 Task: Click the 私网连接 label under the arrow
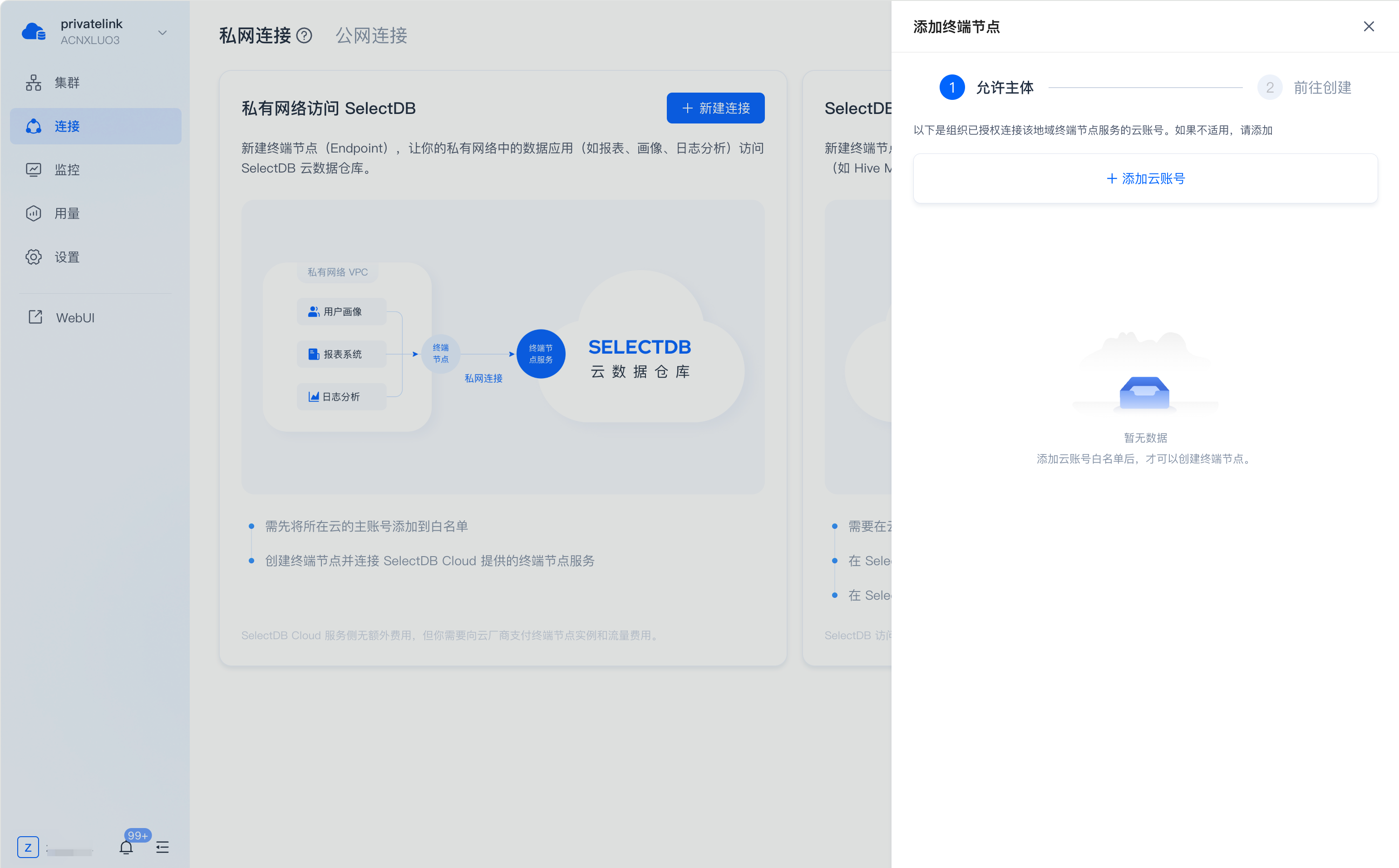[483, 378]
